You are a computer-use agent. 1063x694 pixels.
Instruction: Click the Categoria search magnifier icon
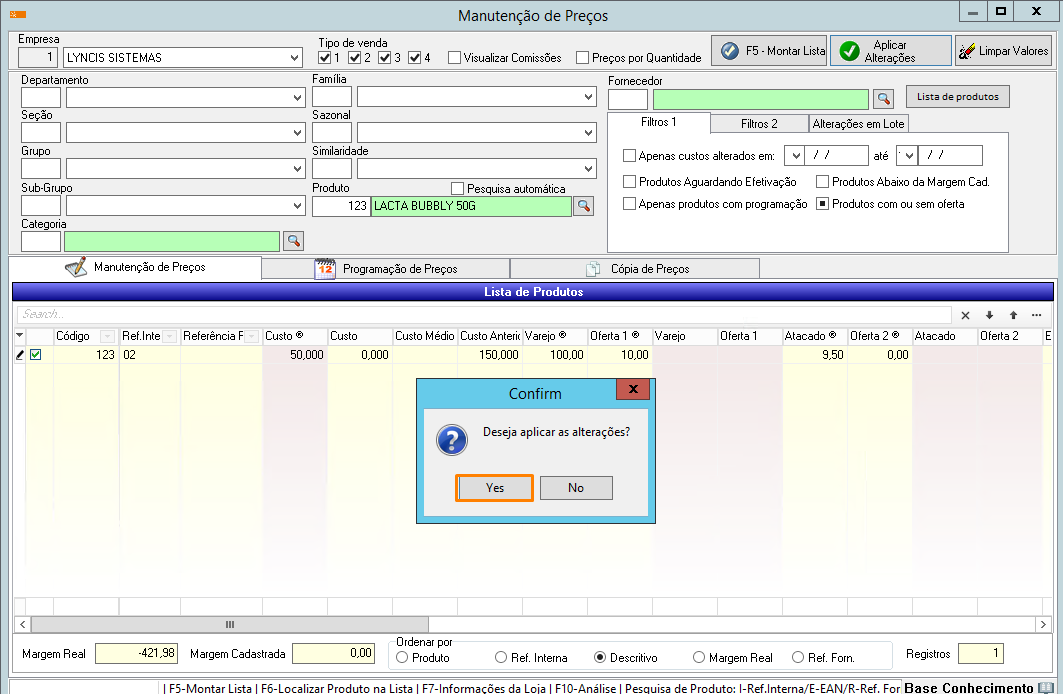point(293,241)
